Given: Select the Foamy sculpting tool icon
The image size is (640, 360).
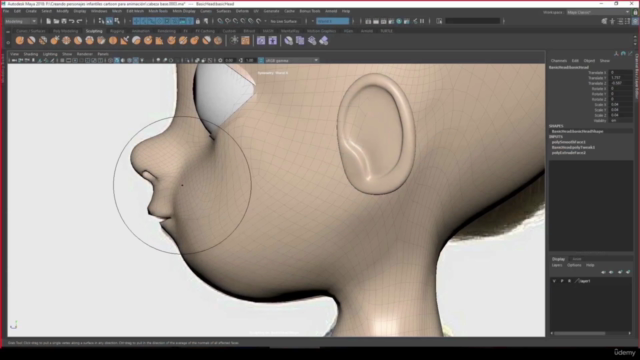Looking at the screenshot, I should click(90, 40).
